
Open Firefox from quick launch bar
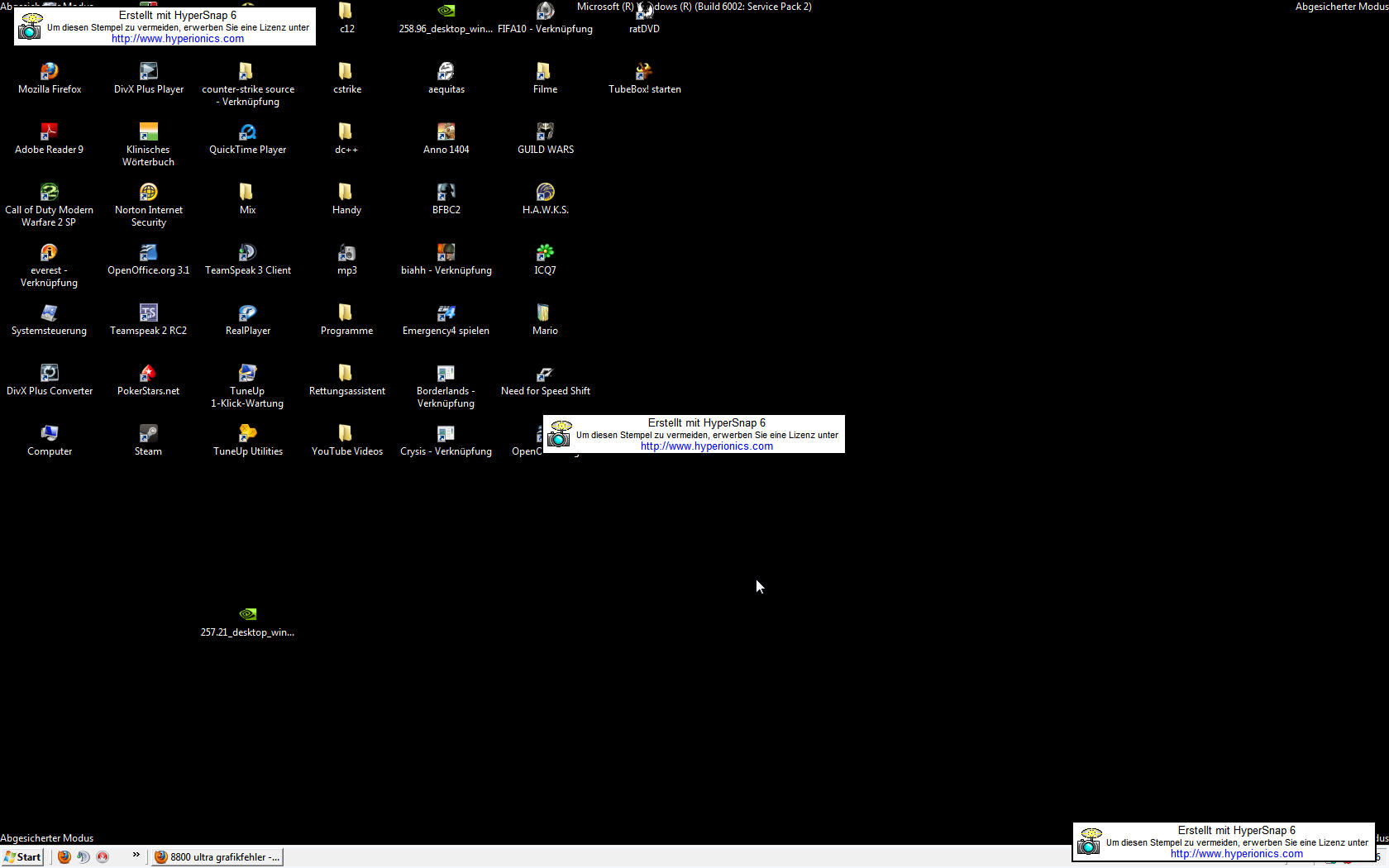[64, 857]
